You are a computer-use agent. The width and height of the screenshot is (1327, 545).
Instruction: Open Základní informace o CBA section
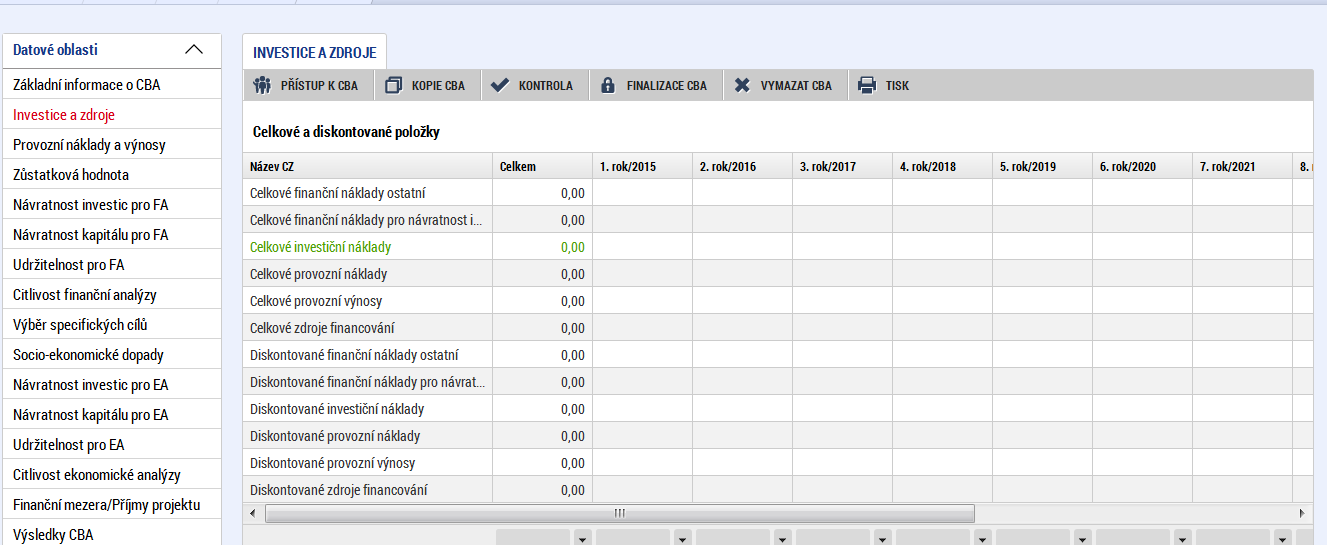coord(111,85)
